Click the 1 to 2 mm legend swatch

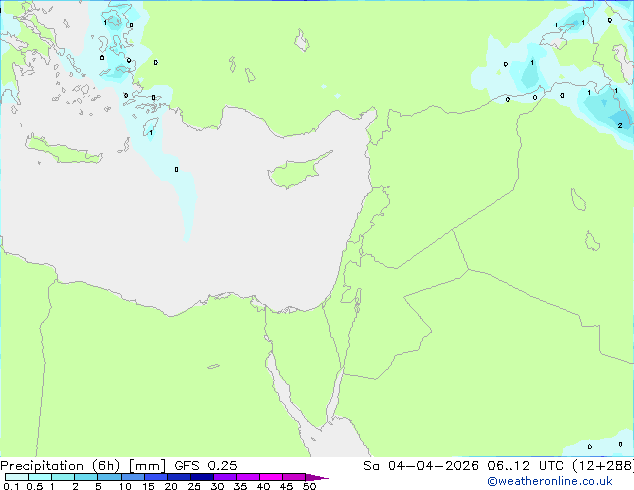click(63, 477)
